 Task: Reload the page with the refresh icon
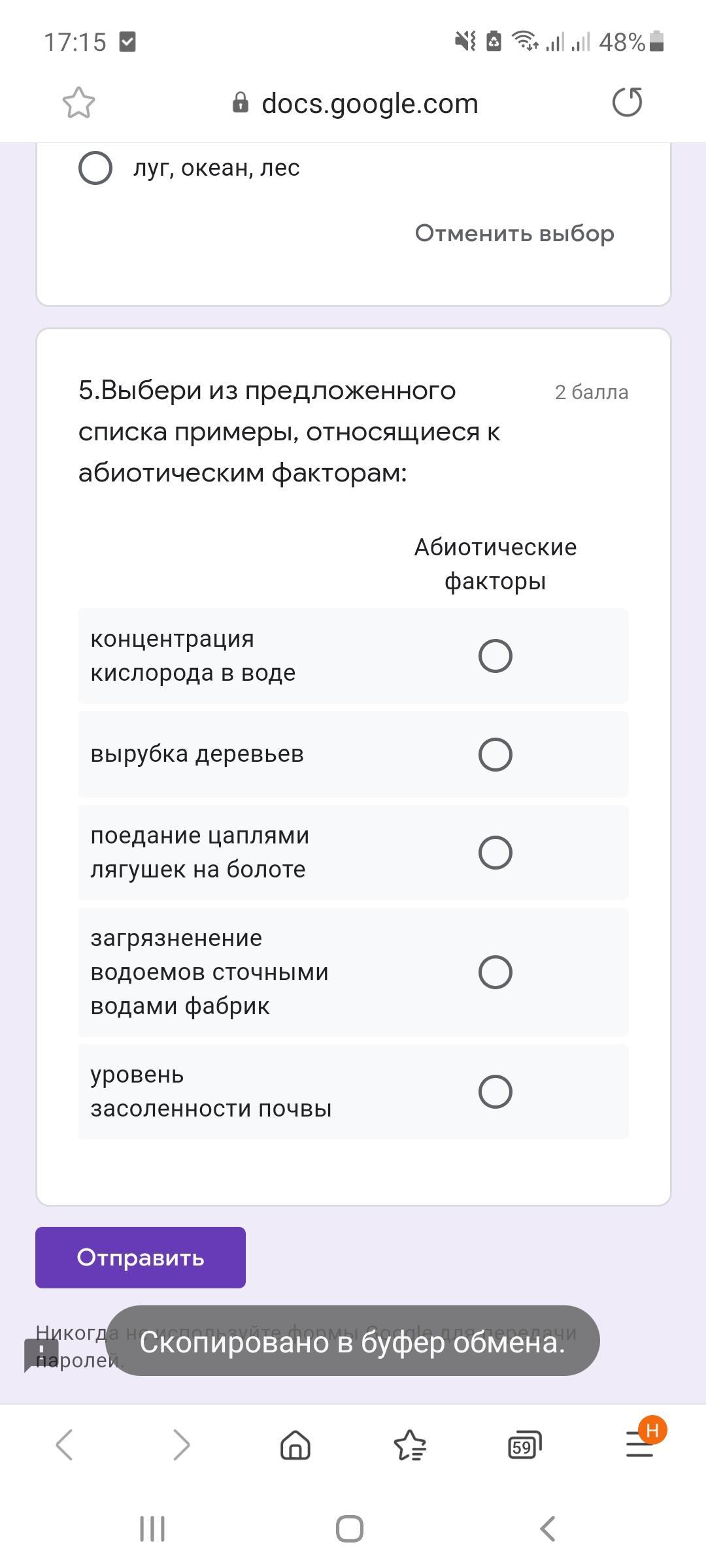click(x=627, y=103)
